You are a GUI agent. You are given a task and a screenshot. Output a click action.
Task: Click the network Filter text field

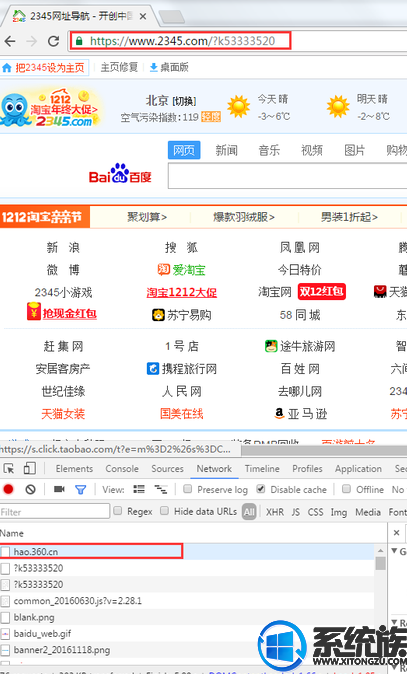tap(55, 512)
